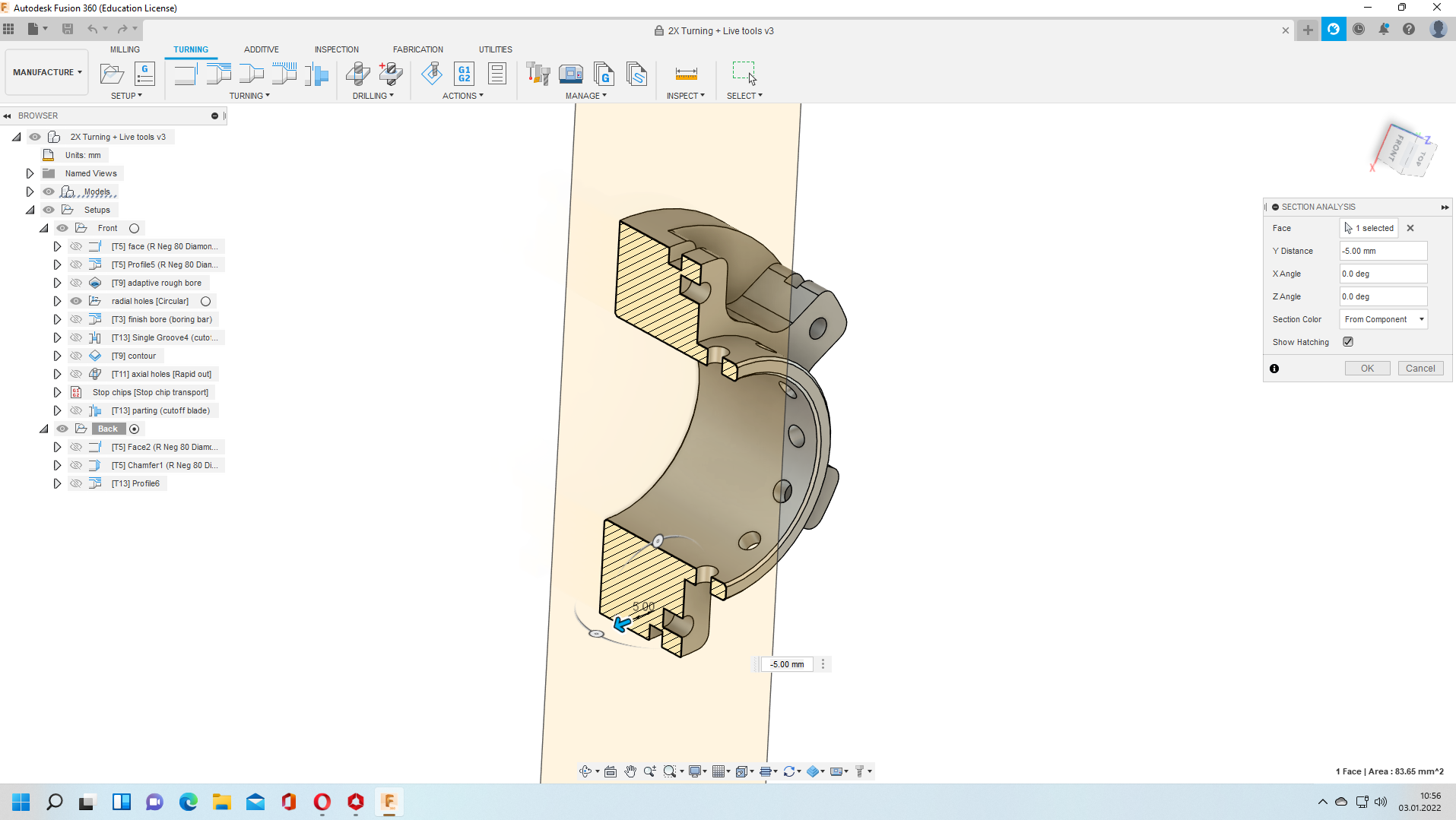Expand the Named Views tree node
Viewport: 1456px width, 820px height.
tap(30, 173)
